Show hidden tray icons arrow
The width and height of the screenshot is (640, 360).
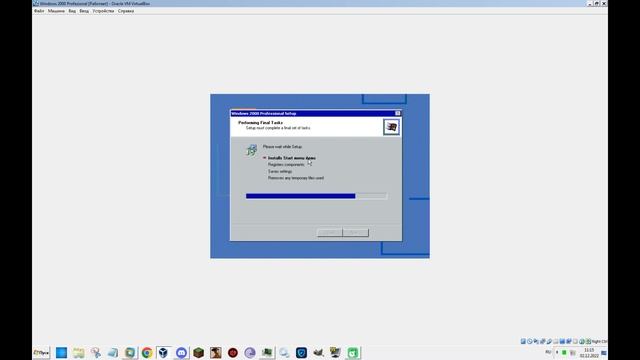click(557, 352)
